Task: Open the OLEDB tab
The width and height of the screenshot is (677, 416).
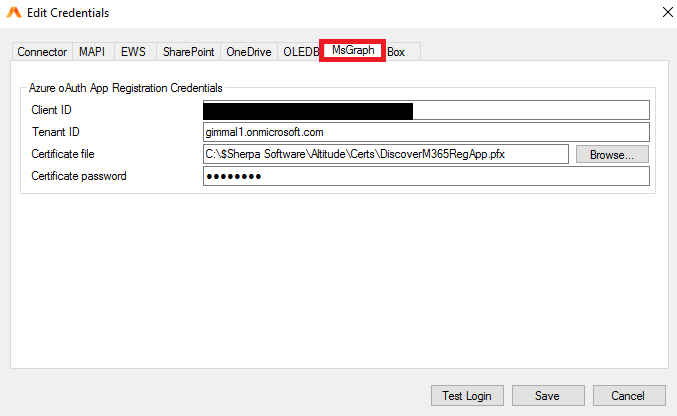Action: (x=300, y=52)
